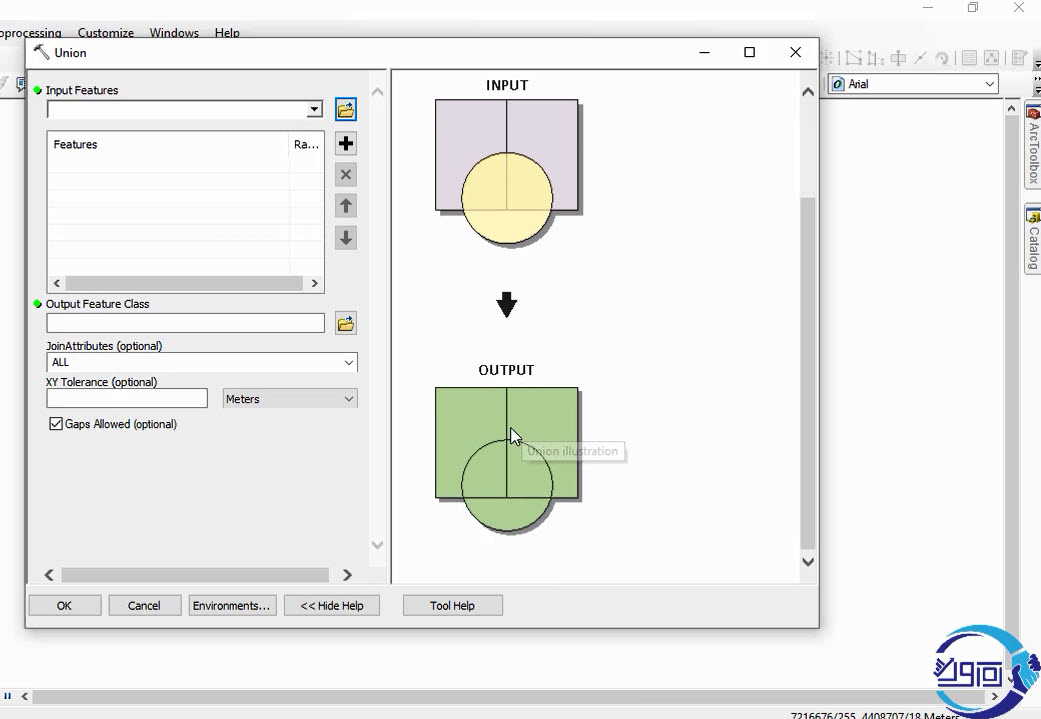The height and width of the screenshot is (719, 1041).
Task: Click inside the XY Tolerance input field
Action: pos(127,399)
